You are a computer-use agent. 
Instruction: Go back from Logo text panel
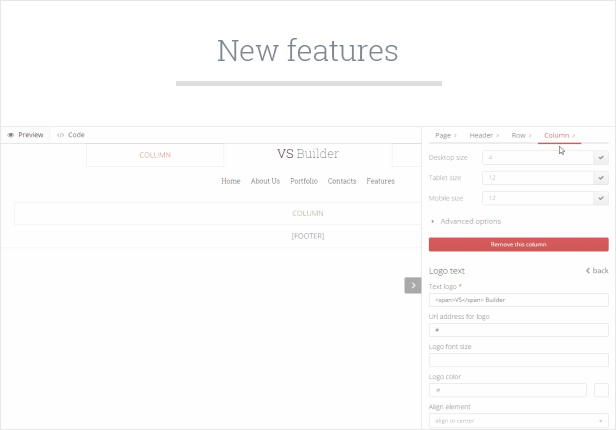pyautogui.click(x=597, y=271)
